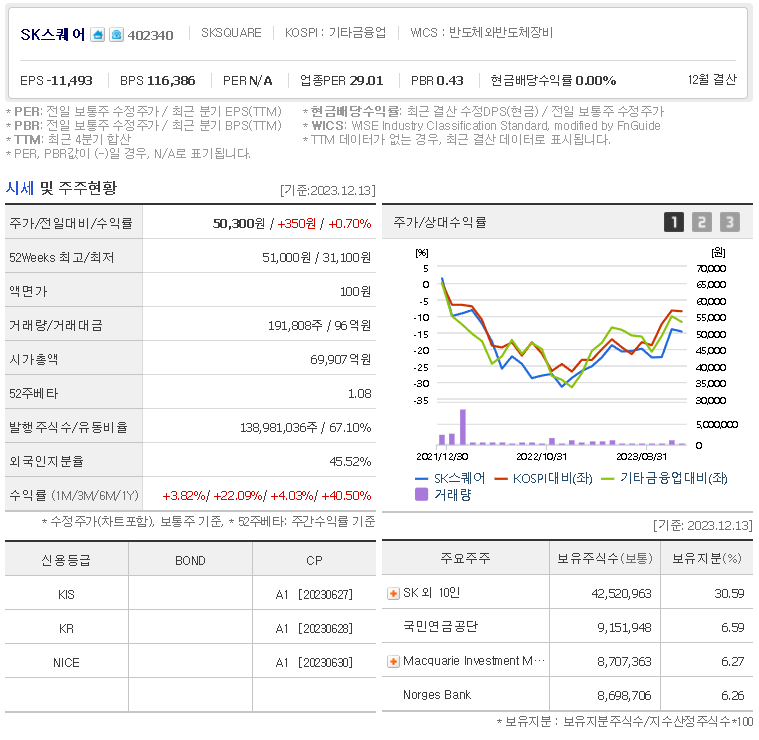Click the 시세 및 주주현황 heading
Screen dimensions: 759x740
click(61, 188)
